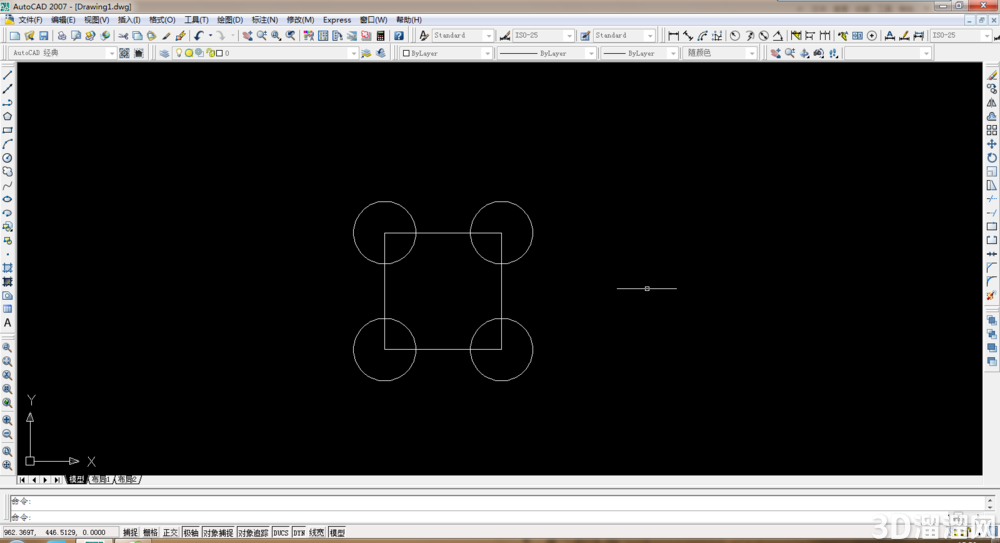
Task: Toggle the 正交 ortho mode button
Action: [170, 532]
